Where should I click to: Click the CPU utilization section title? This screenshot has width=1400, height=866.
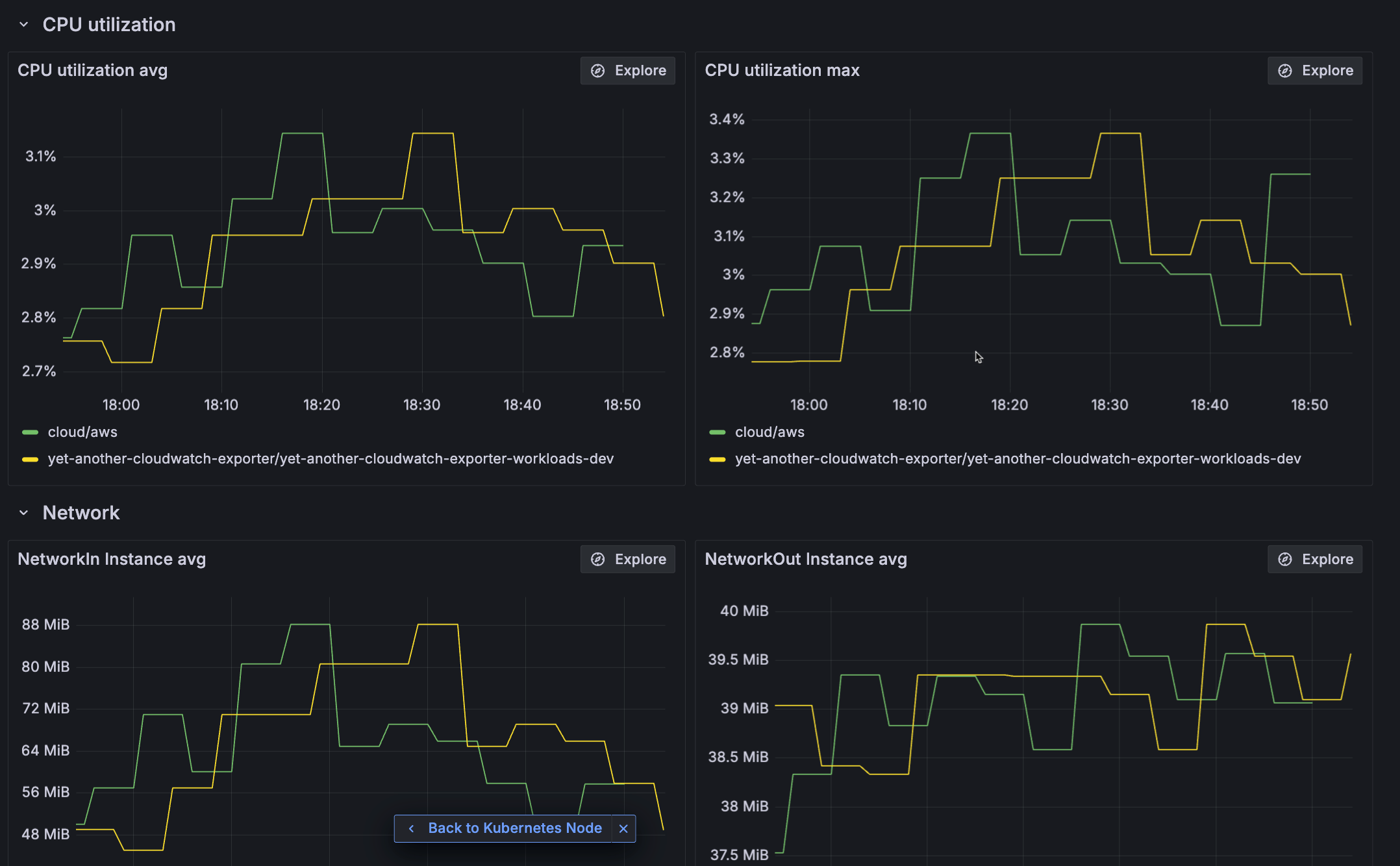pyautogui.click(x=109, y=25)
